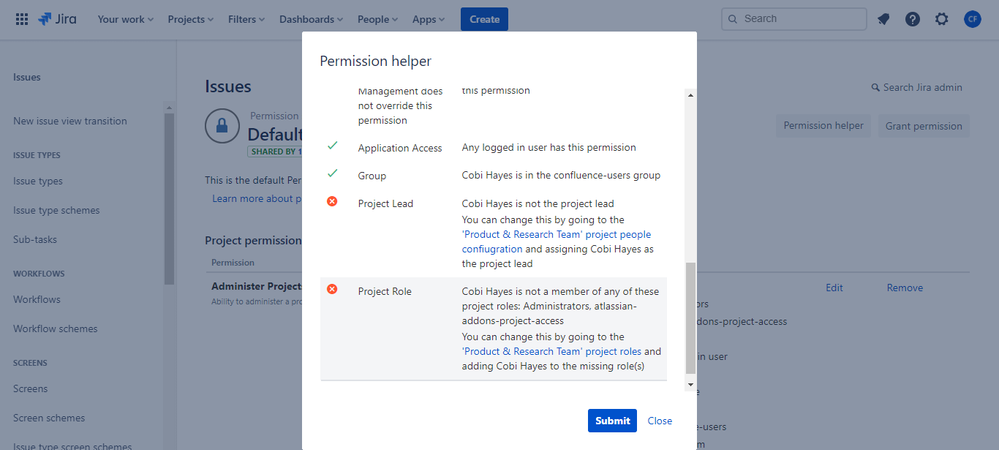Expand the Filters dropdown menu

247,19
